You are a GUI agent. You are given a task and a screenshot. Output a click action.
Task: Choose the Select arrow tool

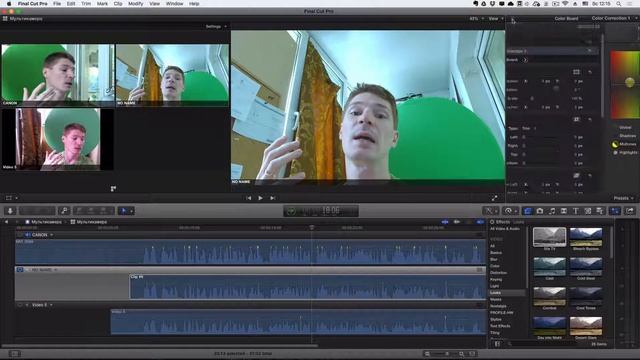coord(123,211)
